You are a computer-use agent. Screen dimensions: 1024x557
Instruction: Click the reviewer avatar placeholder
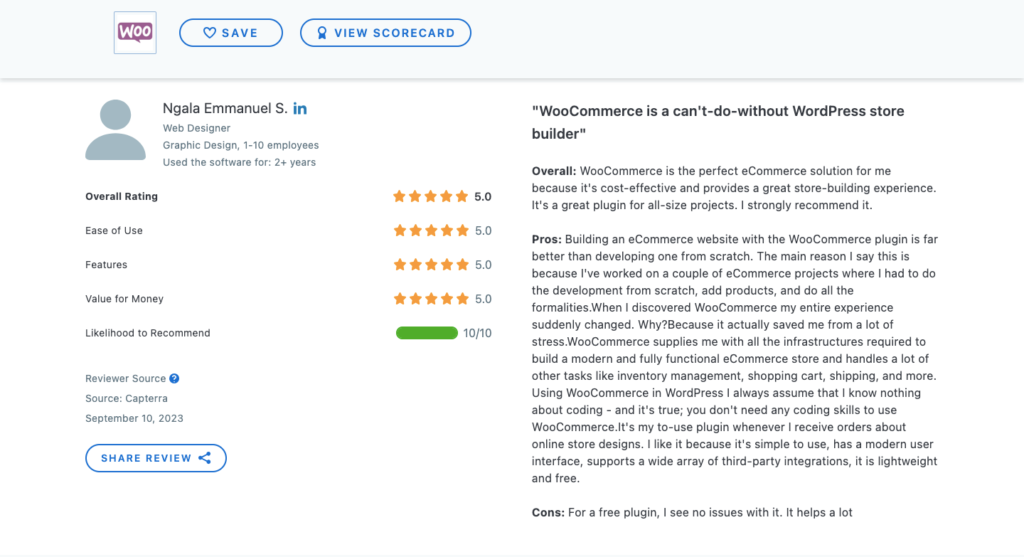coord(116,130)
